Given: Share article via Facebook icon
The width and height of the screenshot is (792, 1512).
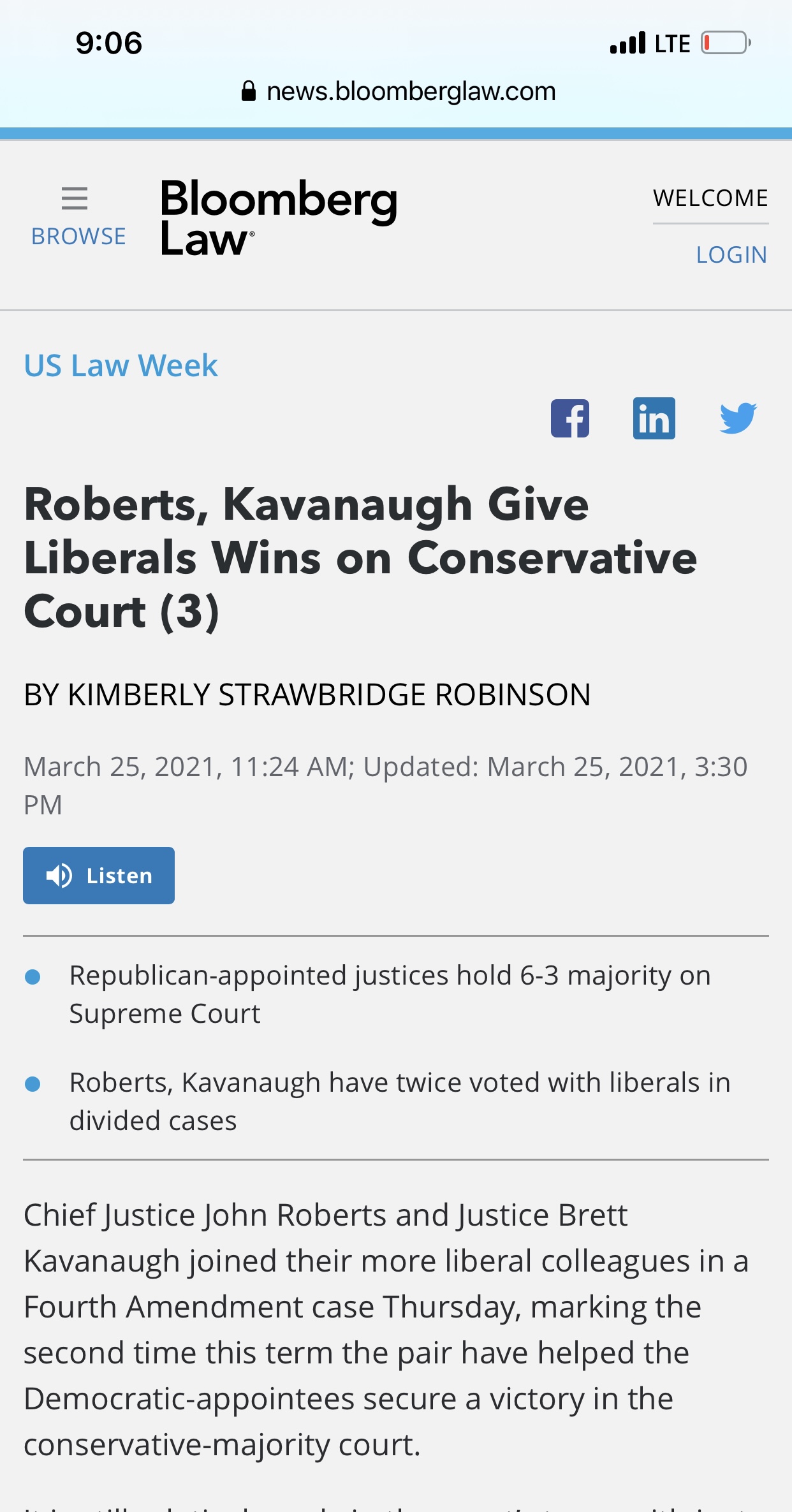Looking at the screenshot, I should 570,418.
